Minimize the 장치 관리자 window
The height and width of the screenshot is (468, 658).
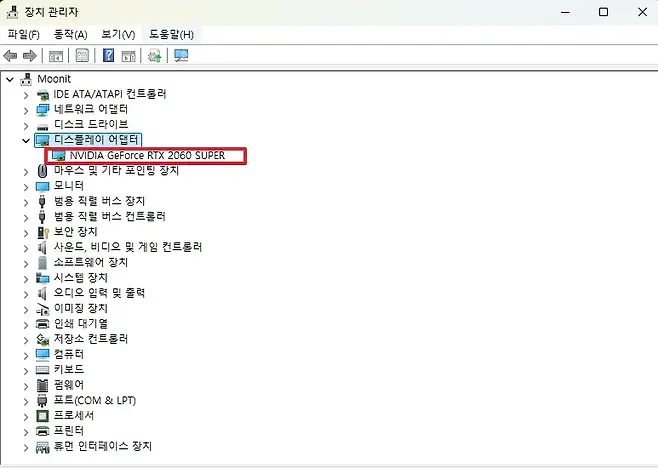[x=565, y=12]
